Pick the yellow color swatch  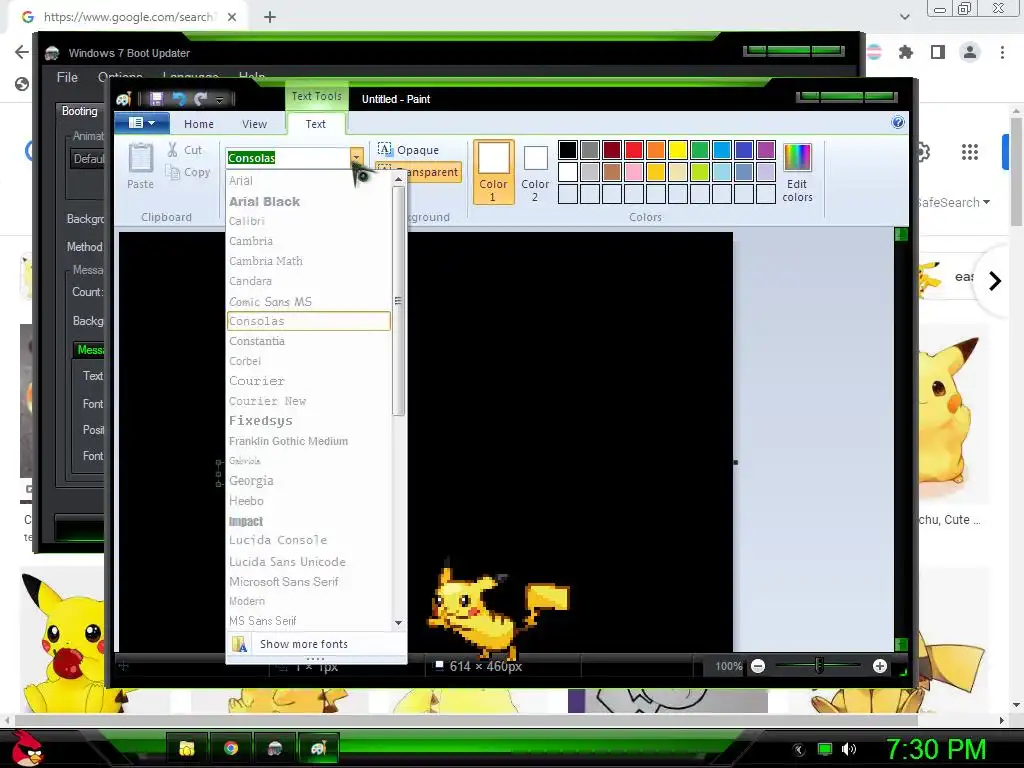[677, 150]
